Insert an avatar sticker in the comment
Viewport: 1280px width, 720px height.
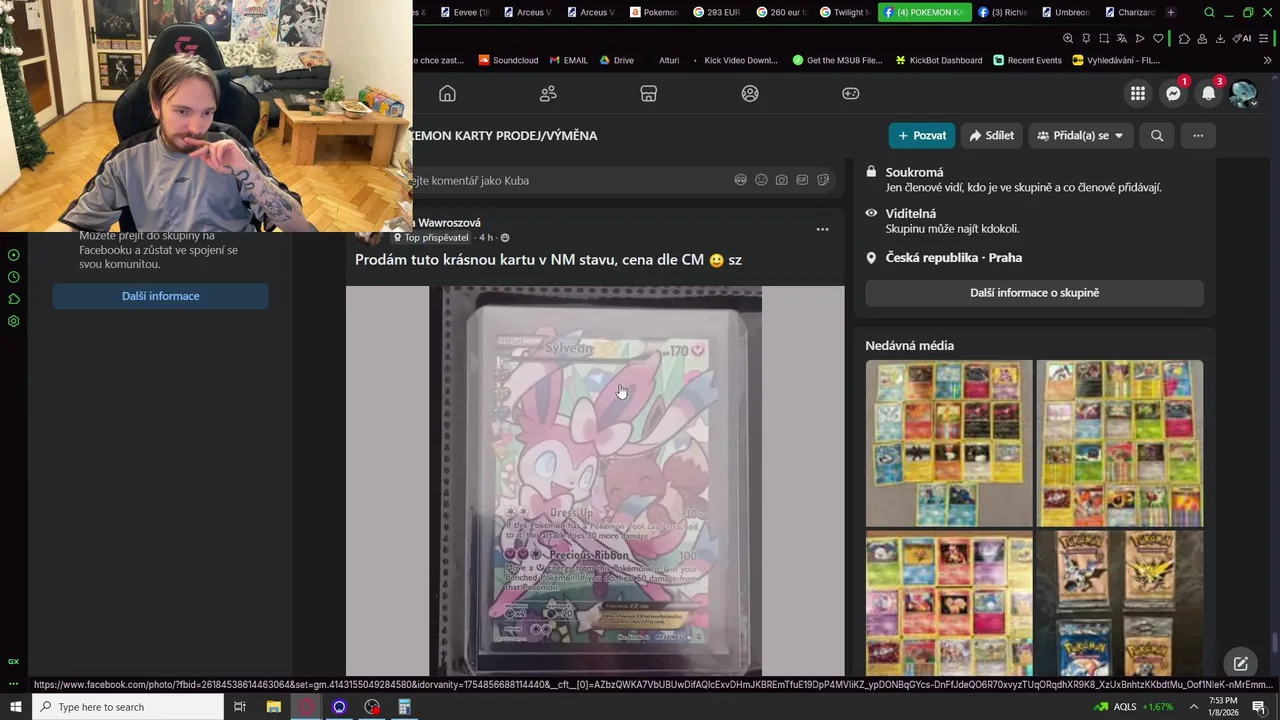click(x=741, y=180)
